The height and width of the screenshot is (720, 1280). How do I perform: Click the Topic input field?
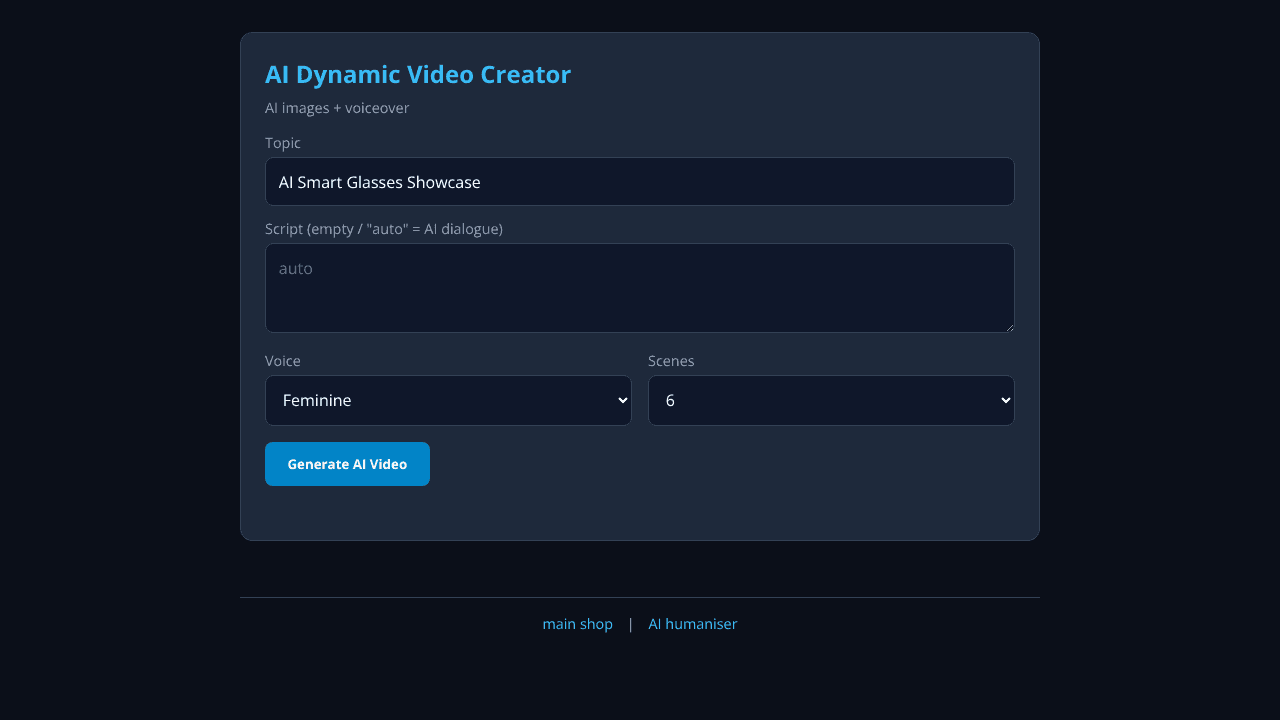coord(640,181)
